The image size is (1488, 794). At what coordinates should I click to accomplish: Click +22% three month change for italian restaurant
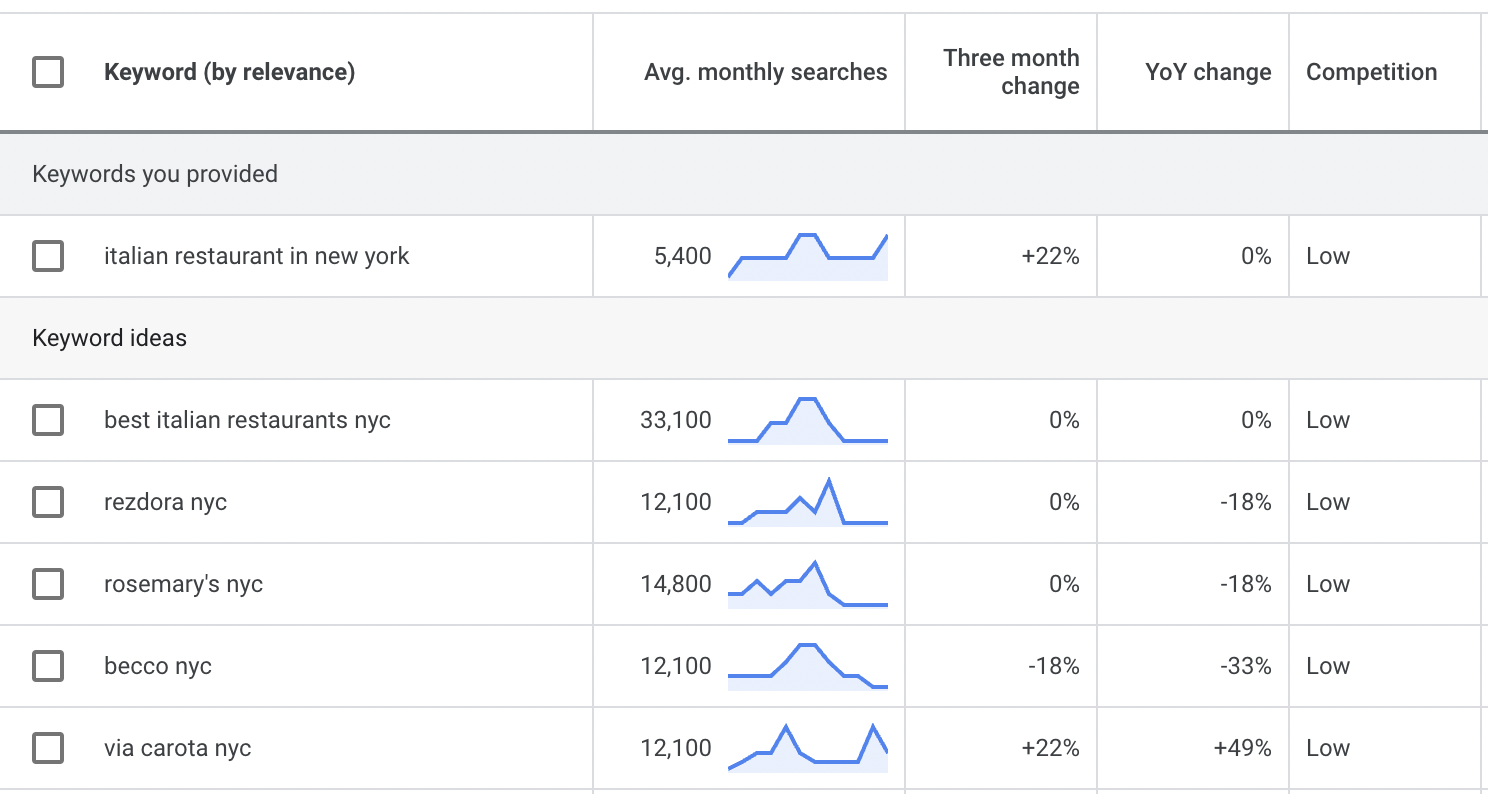[x=1050, y=256]
